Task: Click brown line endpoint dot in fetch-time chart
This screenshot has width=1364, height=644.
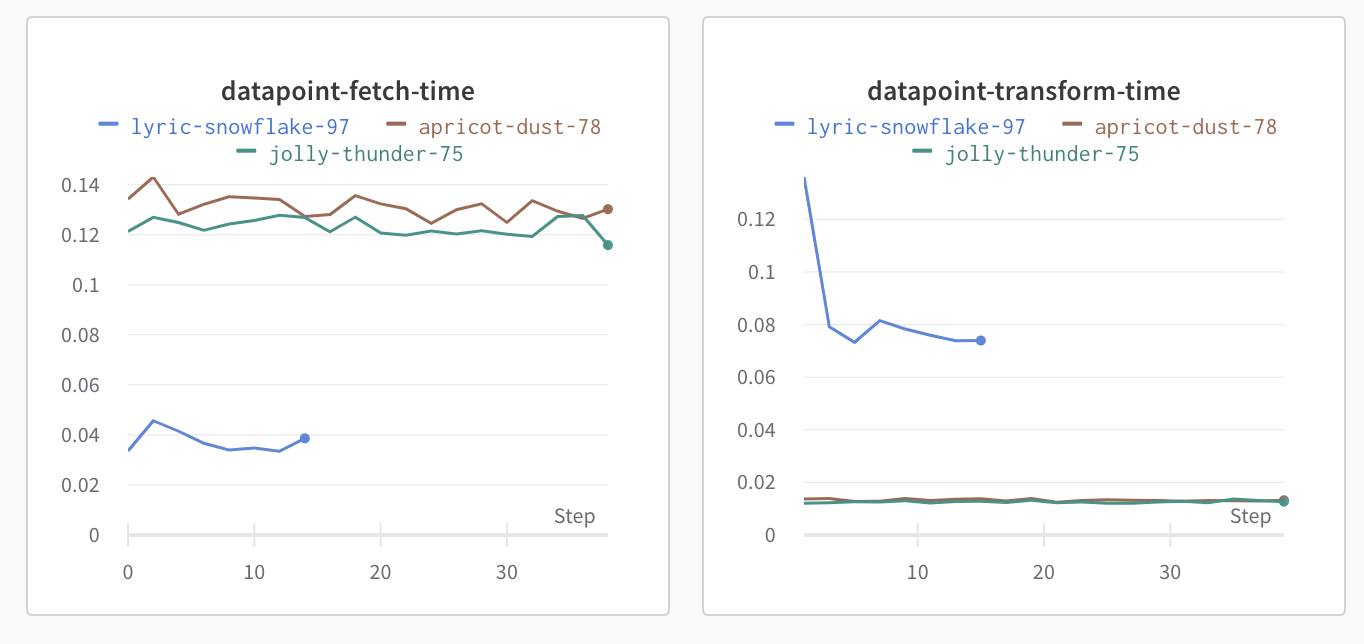Action: tap(607, 209)
